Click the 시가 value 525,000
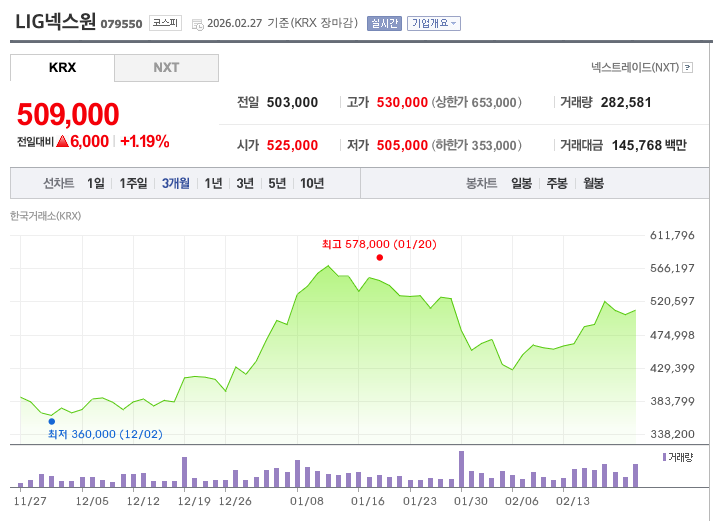Viewport: 713px width, 521px height. click(292, 145)
